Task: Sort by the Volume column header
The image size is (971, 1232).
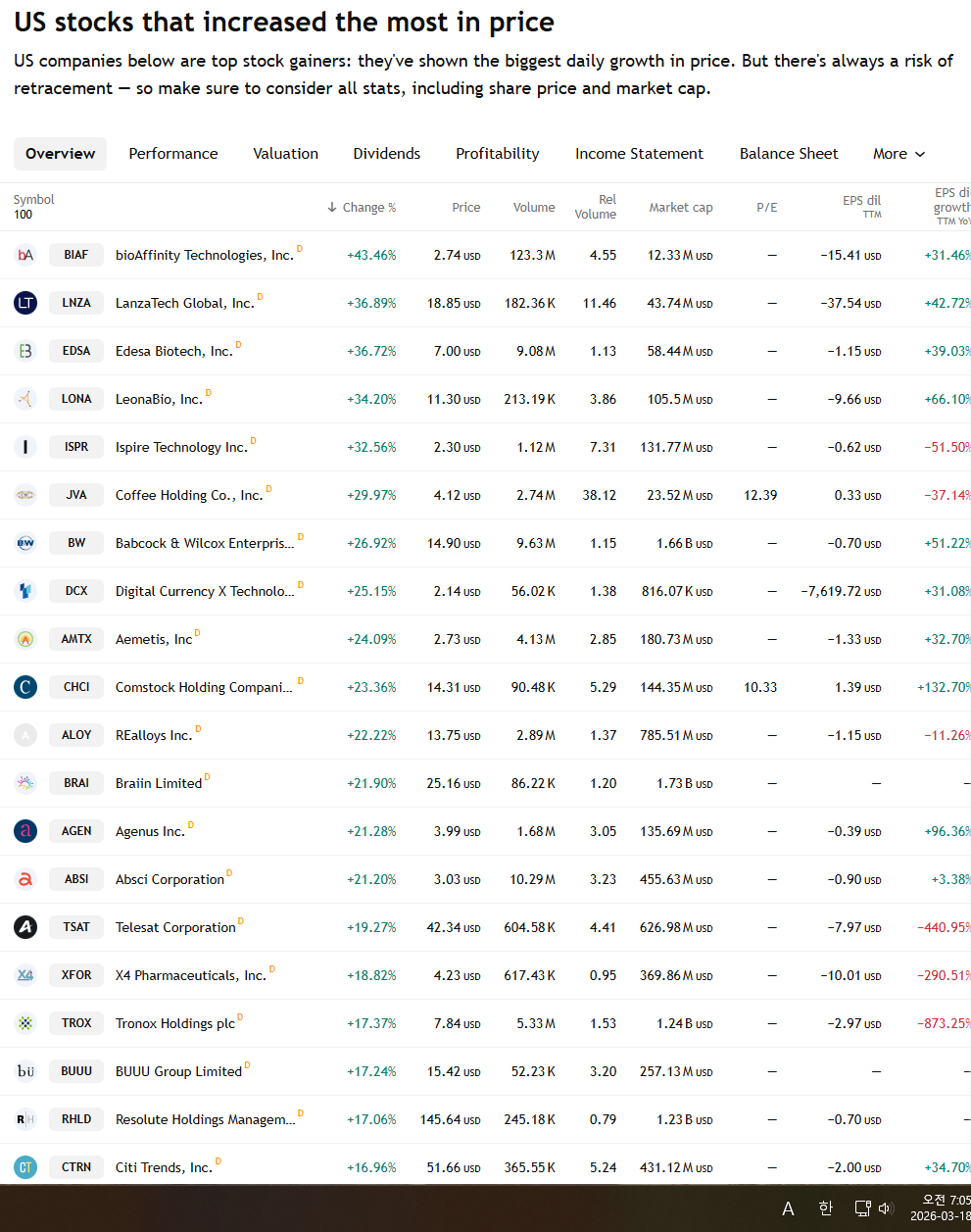Action: click(534, 208)
